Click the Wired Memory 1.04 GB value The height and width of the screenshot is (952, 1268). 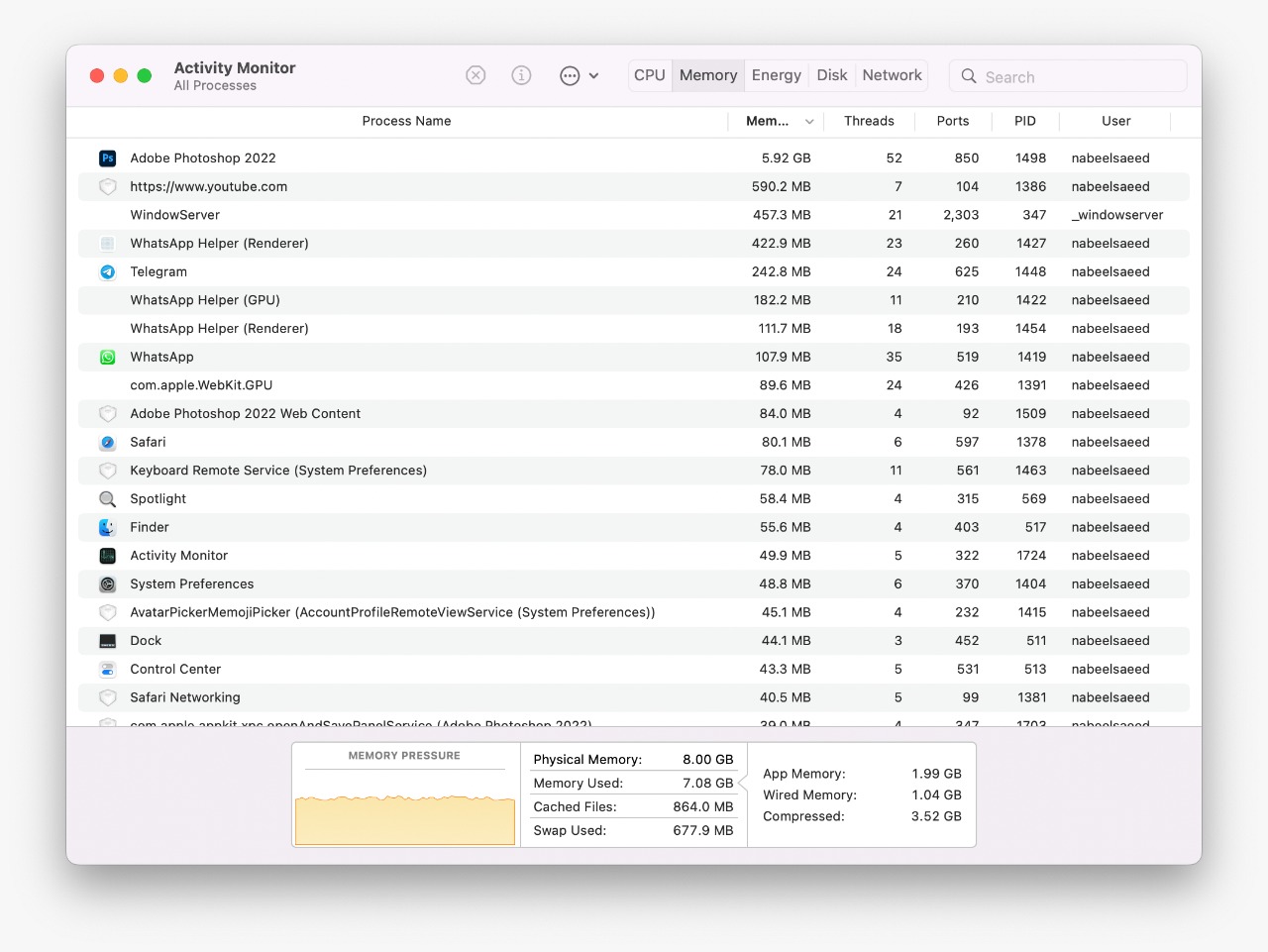click(937, 794)
